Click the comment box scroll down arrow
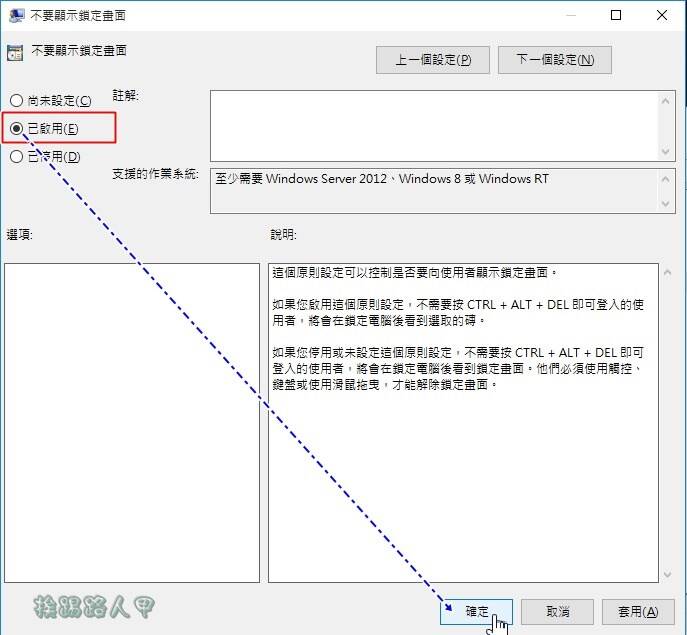 coord(666,152)
